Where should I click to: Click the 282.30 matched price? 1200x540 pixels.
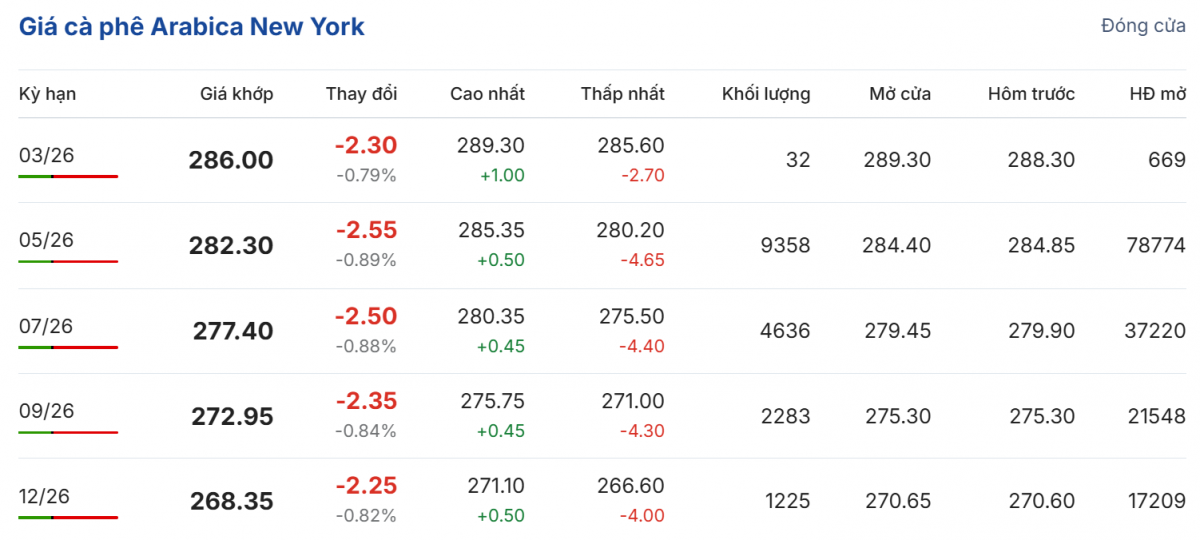pyautogui.click(x=231, y=246)
